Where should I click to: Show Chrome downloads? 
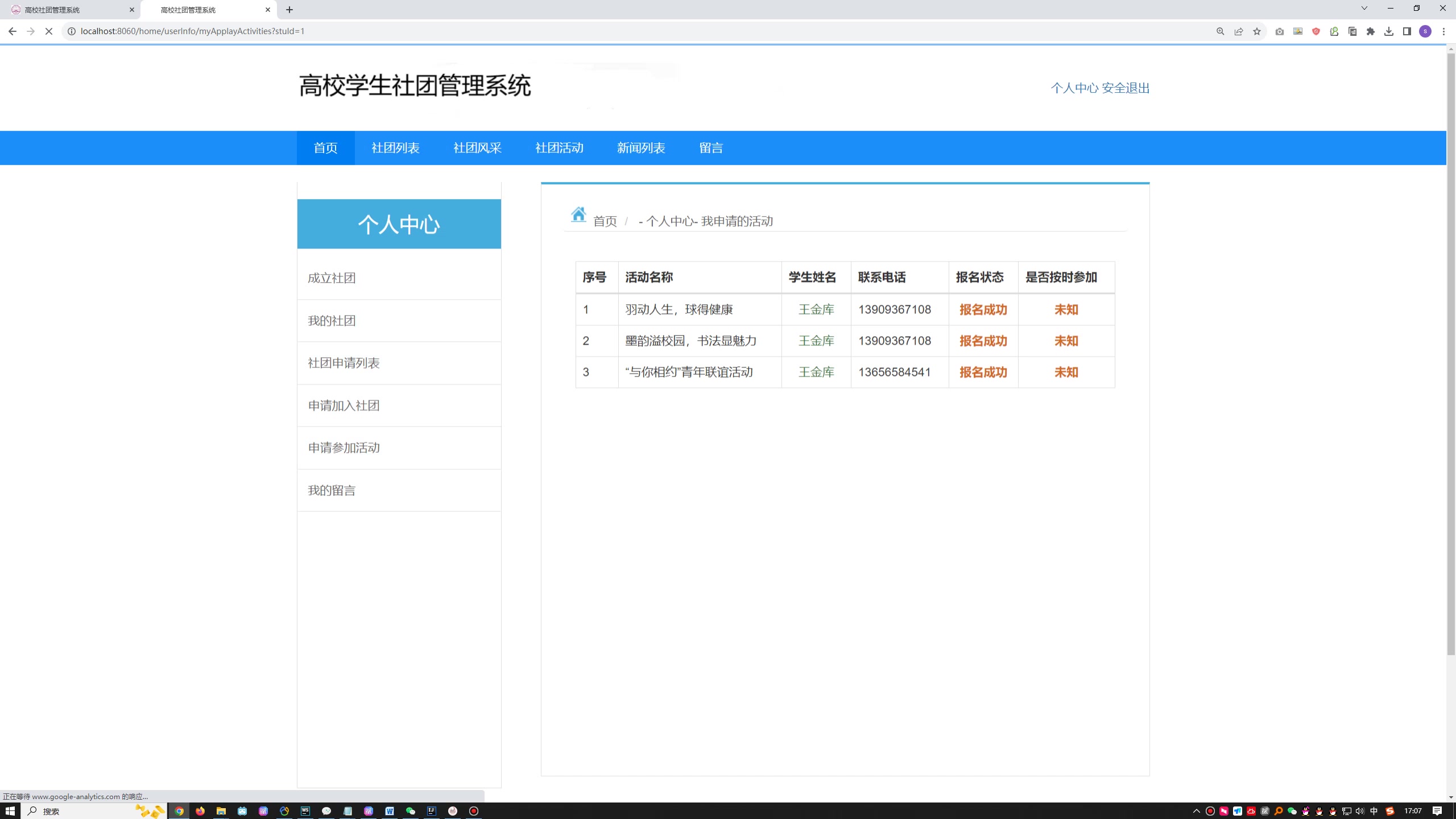coord(1389,31)
